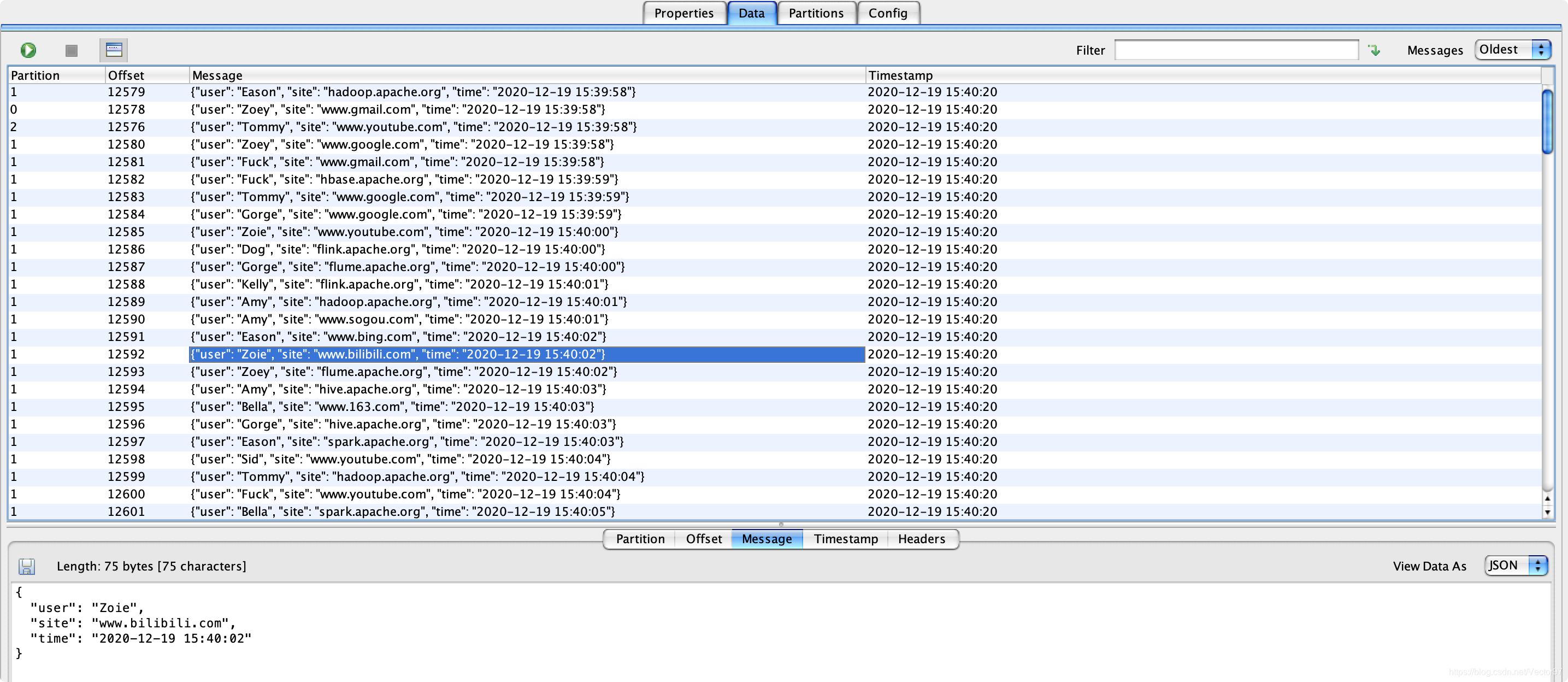The height and width of the screenshot is (682, 1568).
Task: Click the scrollbar down arrow of the table
Action: [x=1547, y=512]
